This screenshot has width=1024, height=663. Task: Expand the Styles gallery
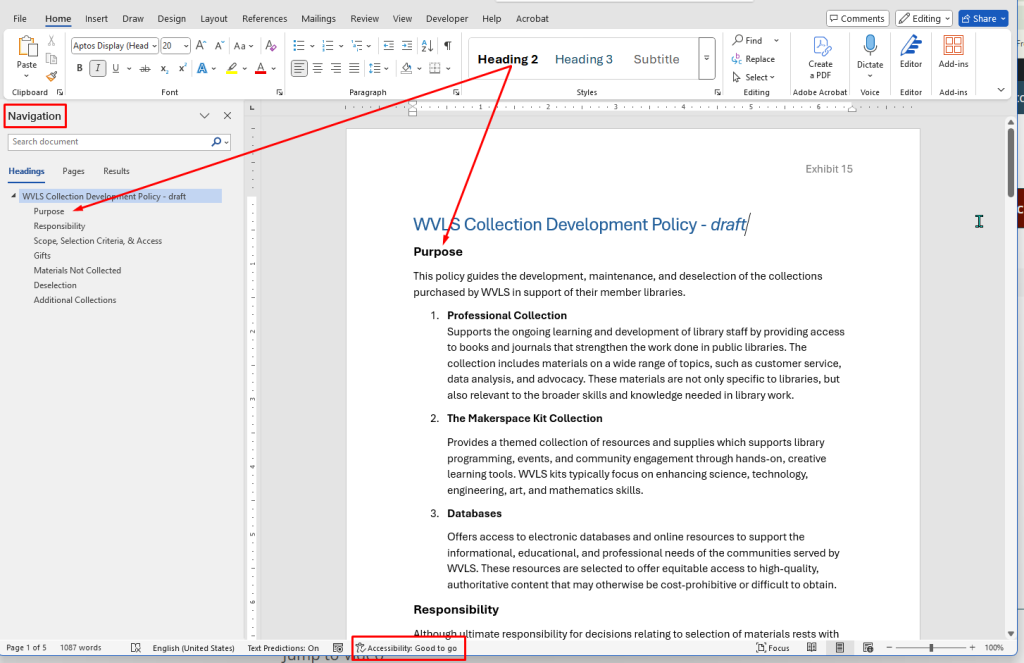(x=707, y=58)
